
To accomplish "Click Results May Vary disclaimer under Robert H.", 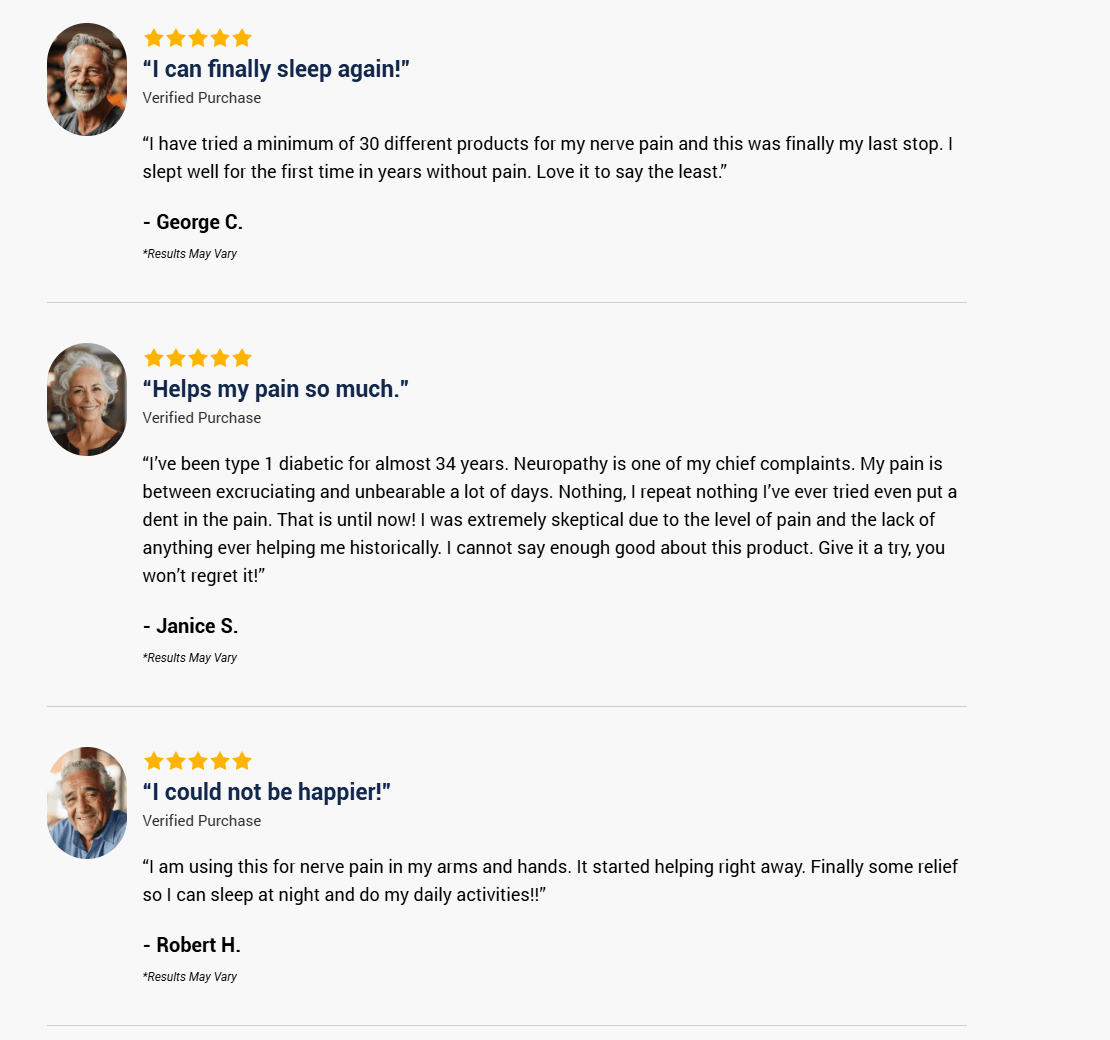I will coord(190,977).
